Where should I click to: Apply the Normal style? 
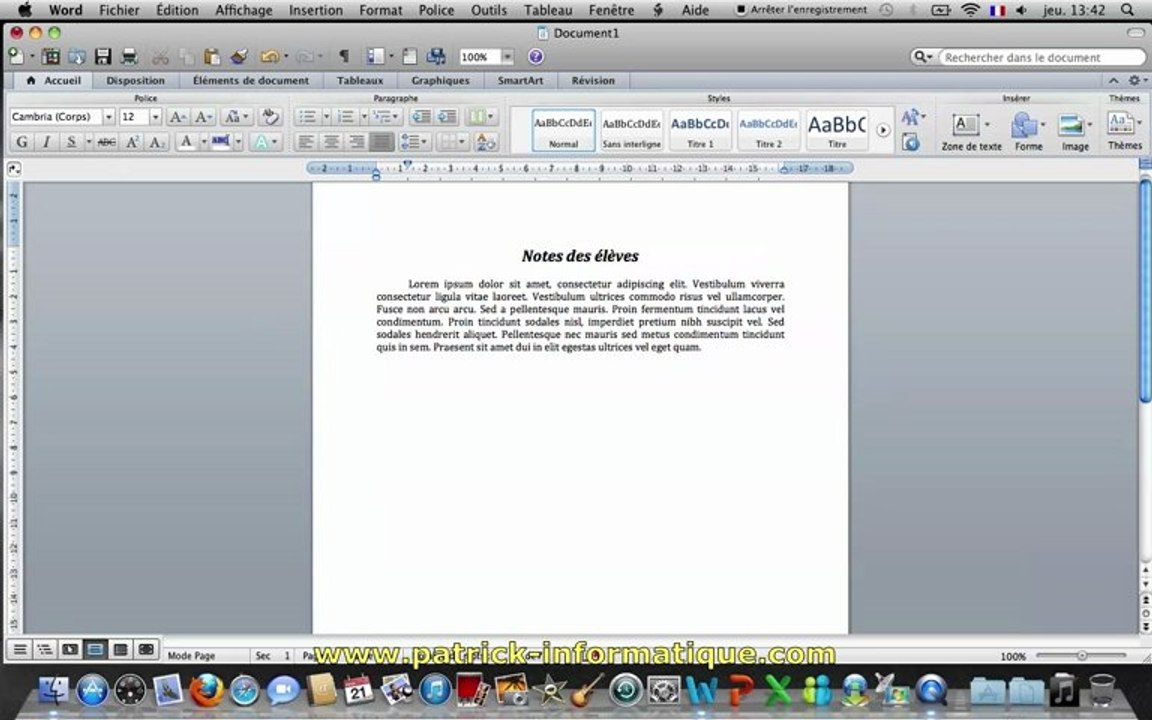pos(564,131)
